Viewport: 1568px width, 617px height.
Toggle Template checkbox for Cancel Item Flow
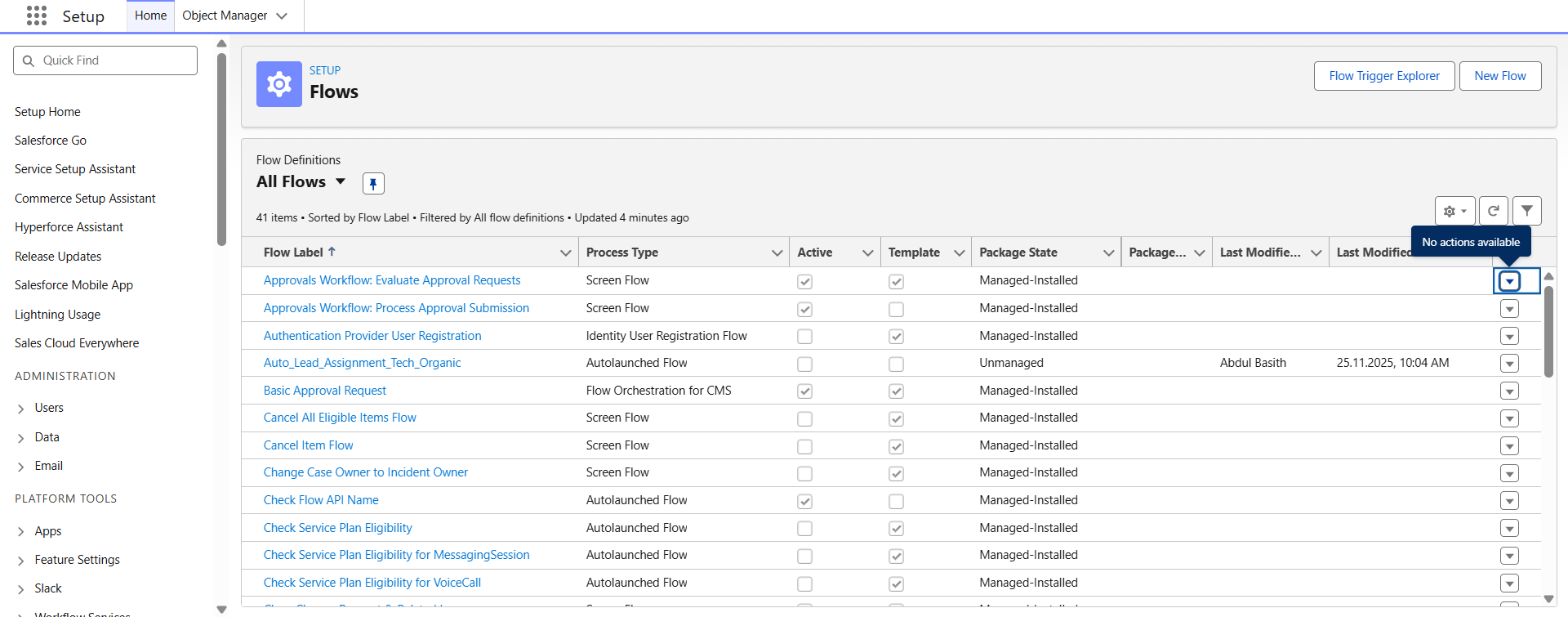[x=896, y=446]
